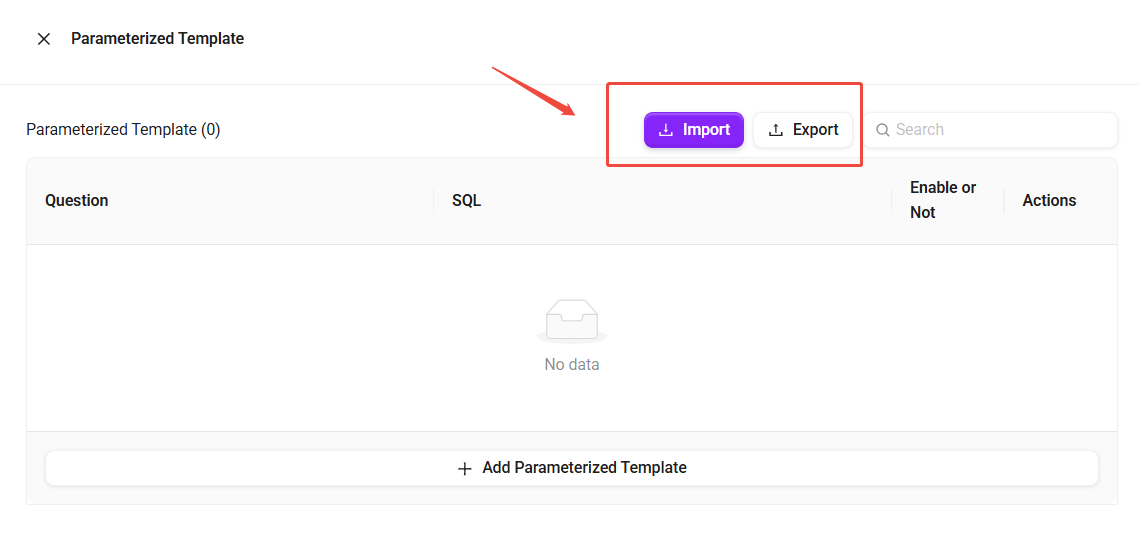Screen dimensions: 1139x533
Task: Click the empty inbox No data icon
Action: 572,321
